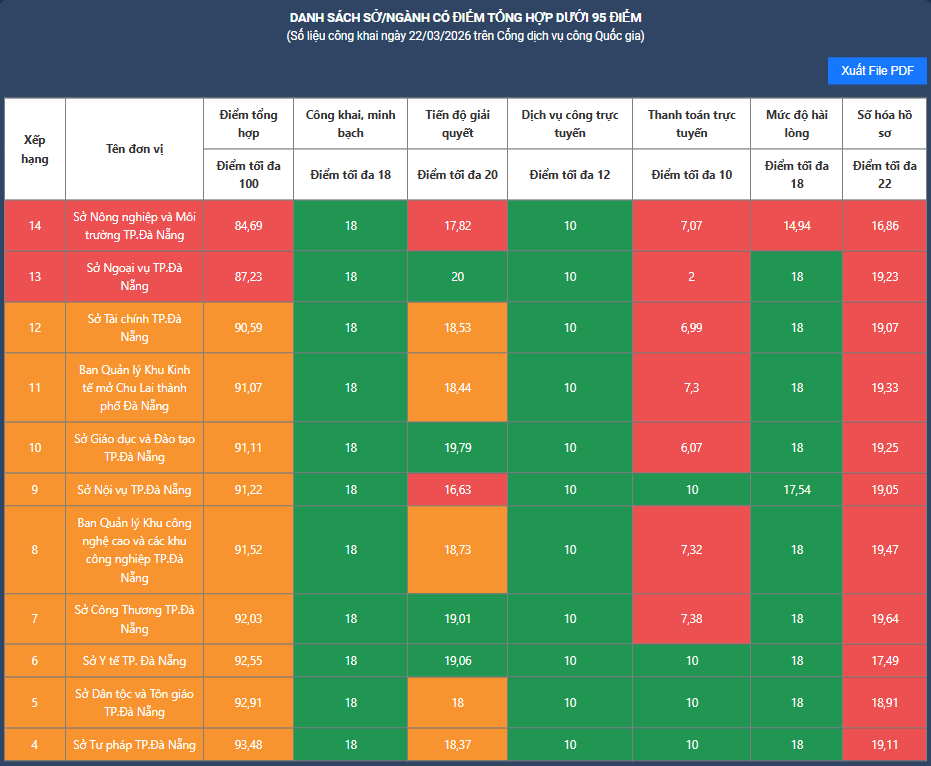The height and width of the screenshot is (766, 931).
Task: Click the progress score 19,79 cell
Action: point(457,448)
